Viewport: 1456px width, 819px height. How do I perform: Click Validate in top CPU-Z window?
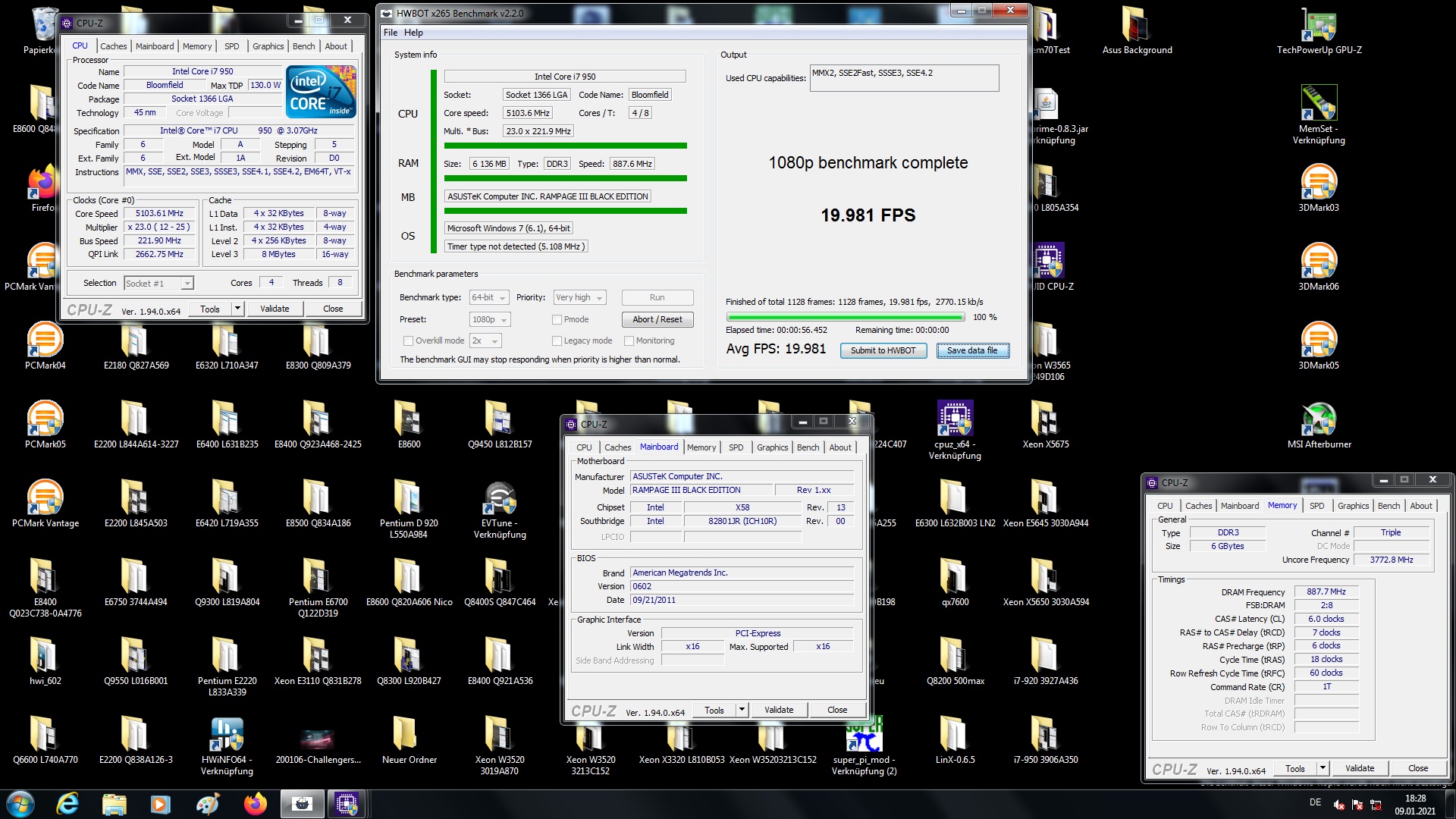tap(275, 309)
